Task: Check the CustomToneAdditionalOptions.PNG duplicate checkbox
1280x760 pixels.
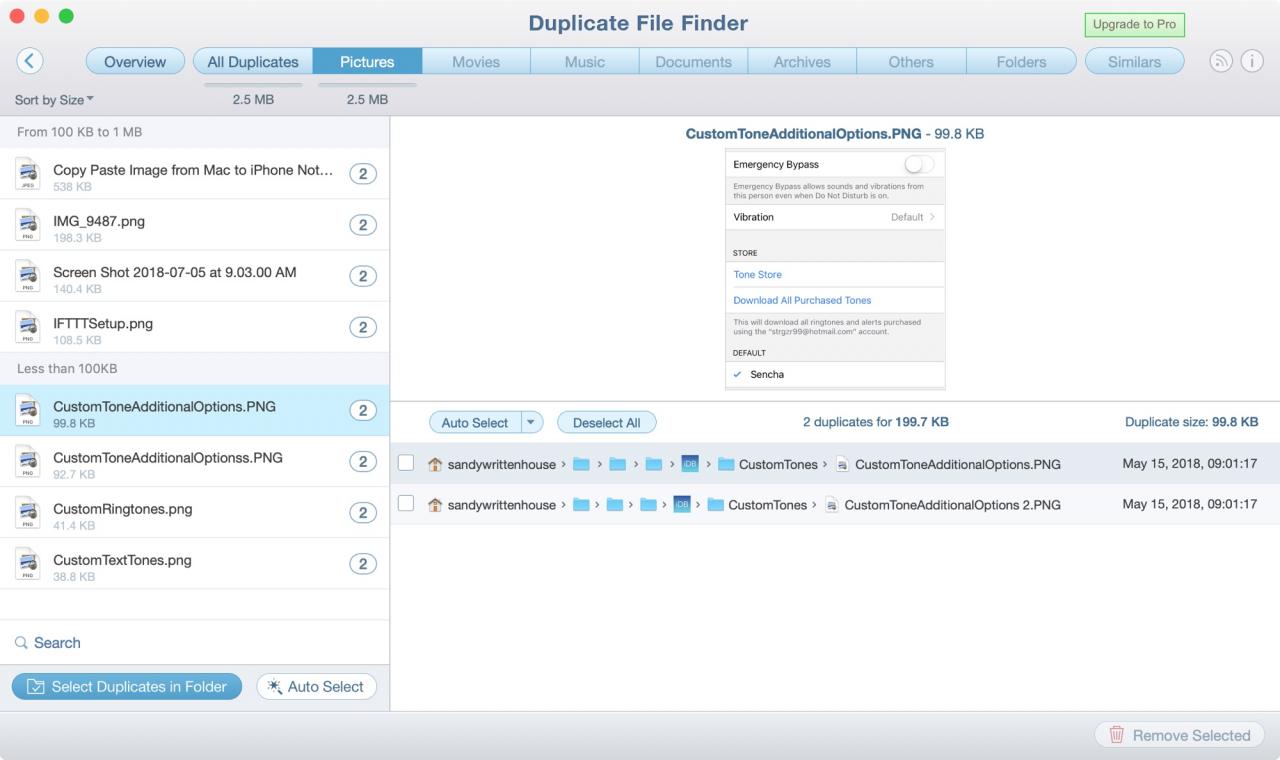Action: click(x=406, y=463)
